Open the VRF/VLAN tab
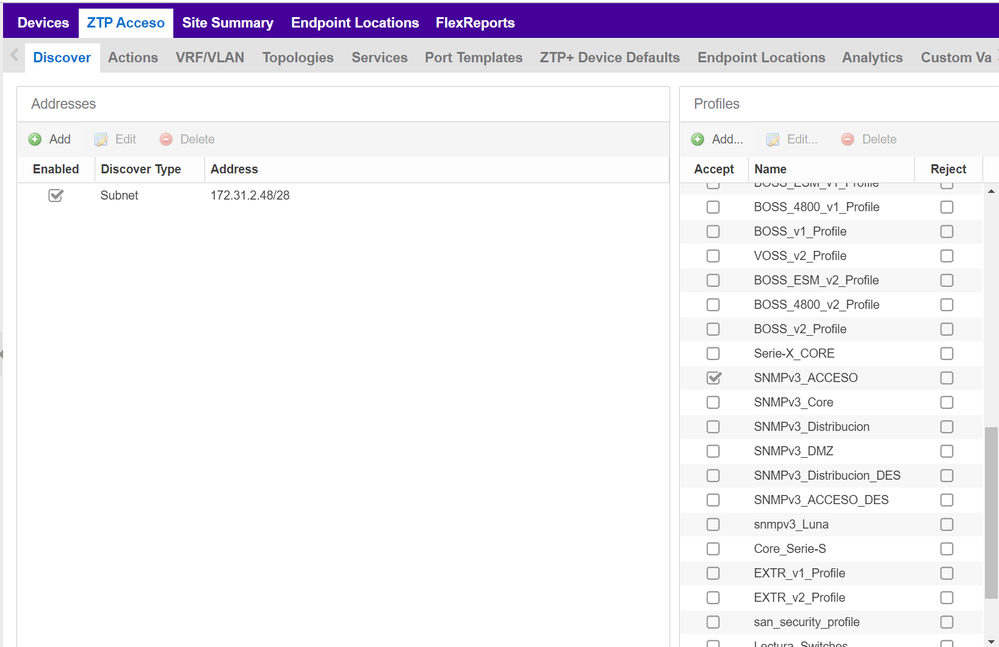Viewport: 999px width, 647px height. pyautogui.click(x=210, y=58)
